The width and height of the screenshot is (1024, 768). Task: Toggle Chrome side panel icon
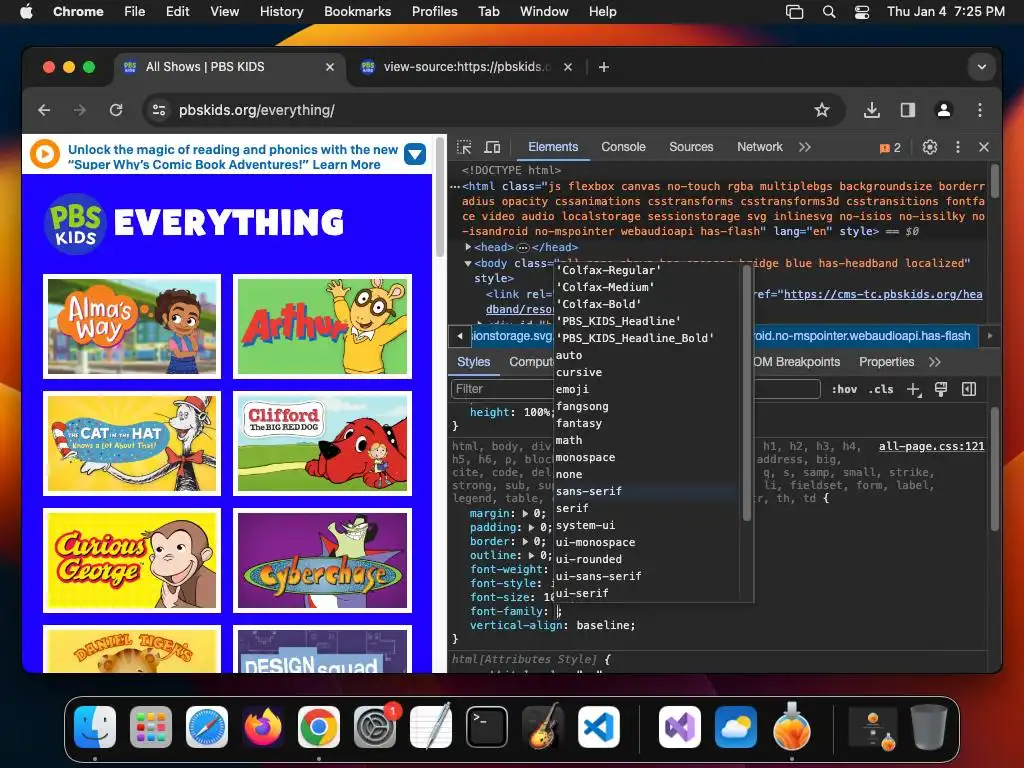(x=907, y=110)
